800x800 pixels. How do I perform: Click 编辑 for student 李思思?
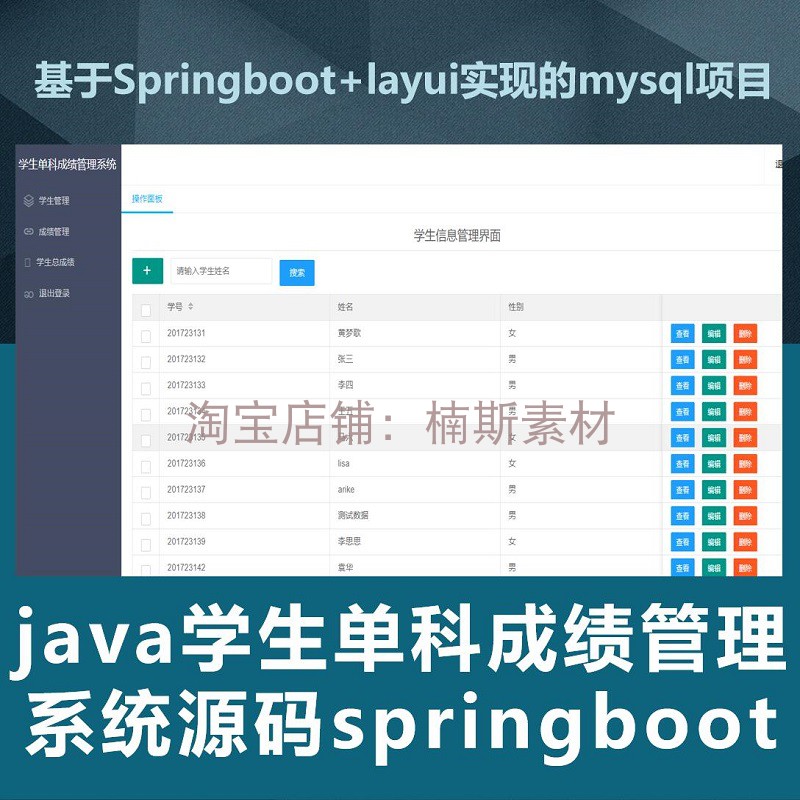tap(714, 542)
